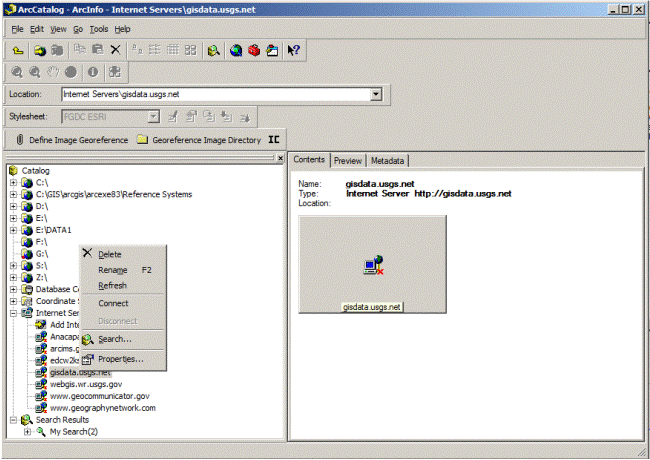Expand the S:\ drive node
Image resolution: width=650 pixels, height=460 pixels.
click(x=13, y=266)
